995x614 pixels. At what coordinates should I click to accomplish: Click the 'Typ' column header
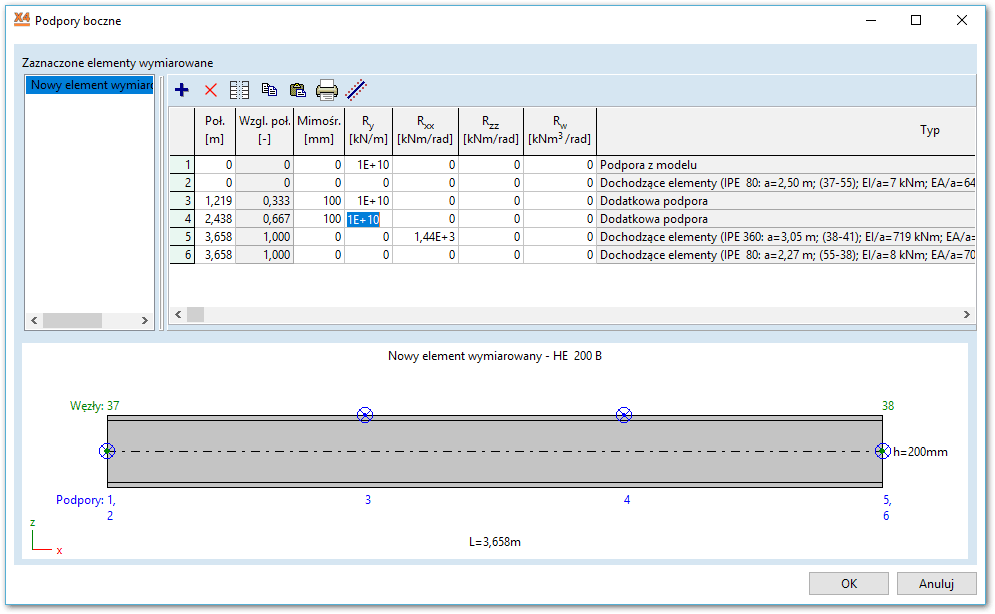coord(930,131)
